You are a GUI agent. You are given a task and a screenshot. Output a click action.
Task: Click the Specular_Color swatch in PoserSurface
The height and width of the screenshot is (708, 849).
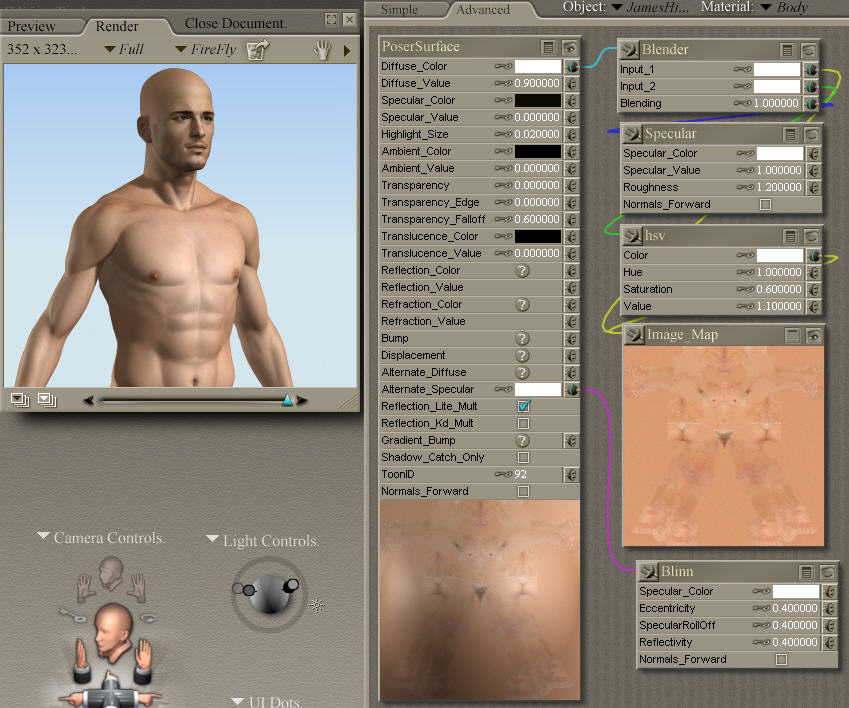537,101
